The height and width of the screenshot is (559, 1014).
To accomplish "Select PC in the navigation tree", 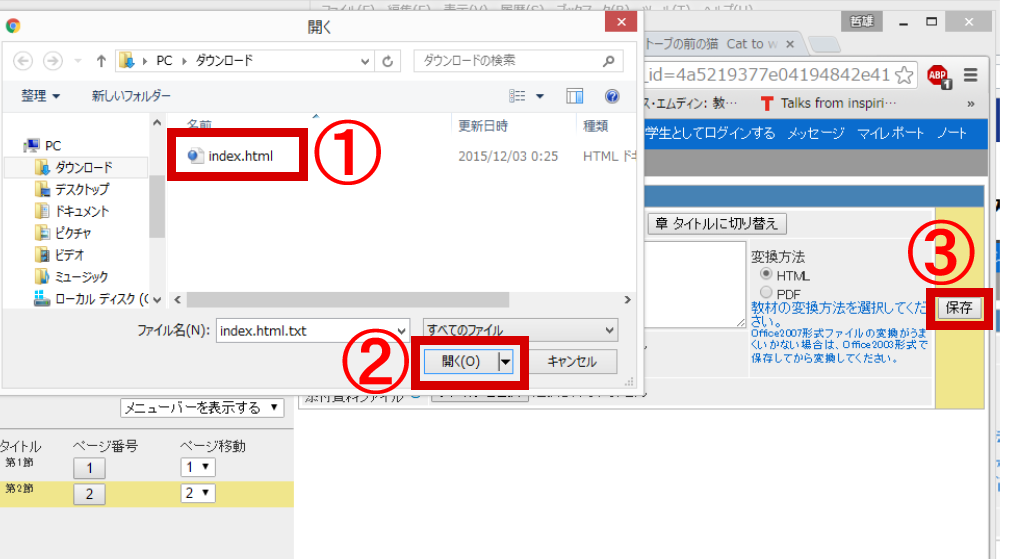I will pos(42,146).
